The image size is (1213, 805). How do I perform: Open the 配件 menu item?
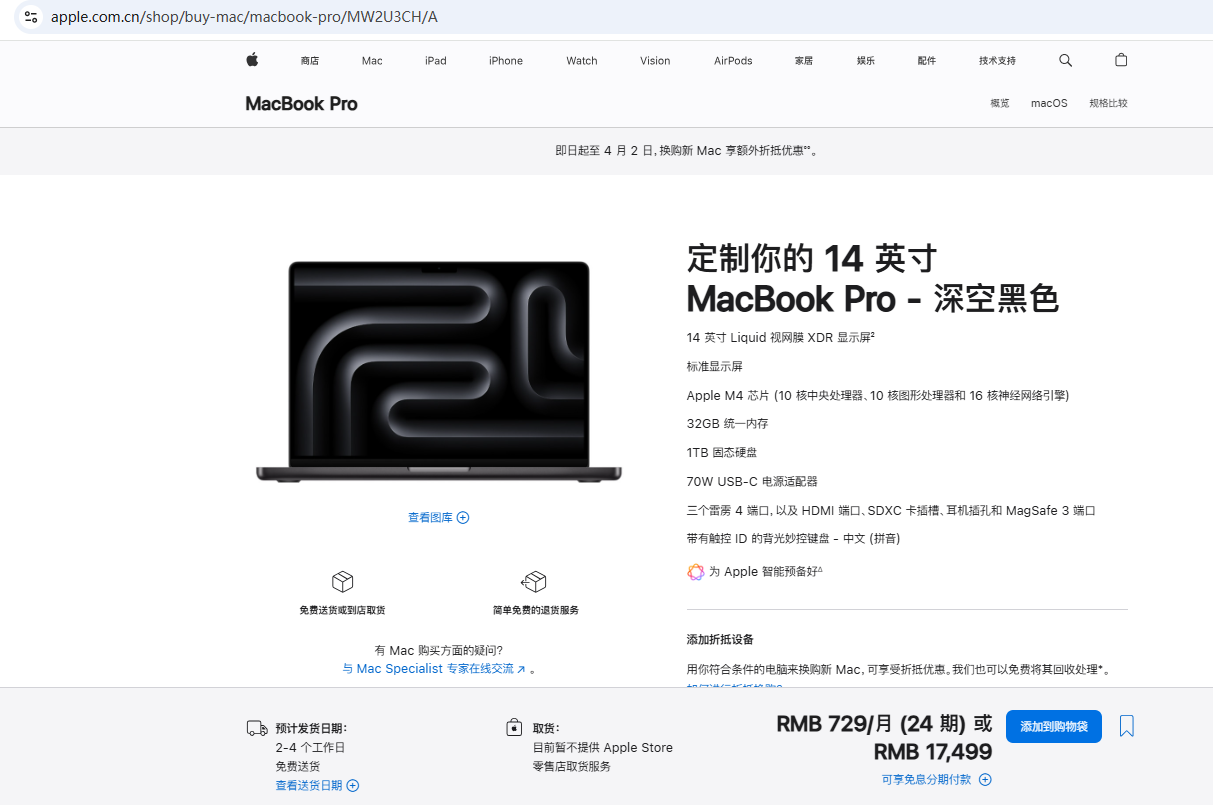[927, 61]
